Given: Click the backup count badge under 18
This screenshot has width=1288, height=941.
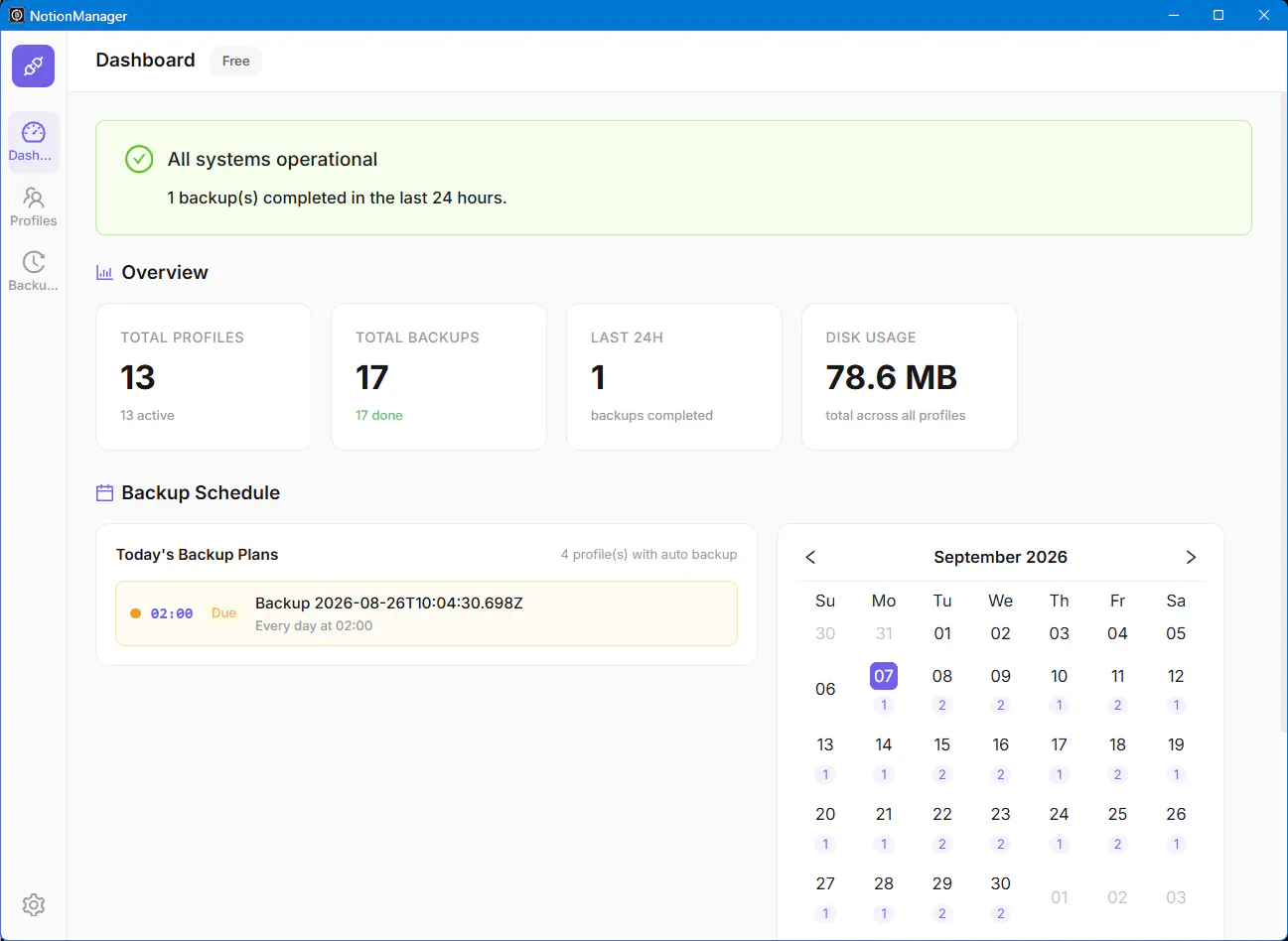Looking at the screenshot, I should coord(1117,774).
